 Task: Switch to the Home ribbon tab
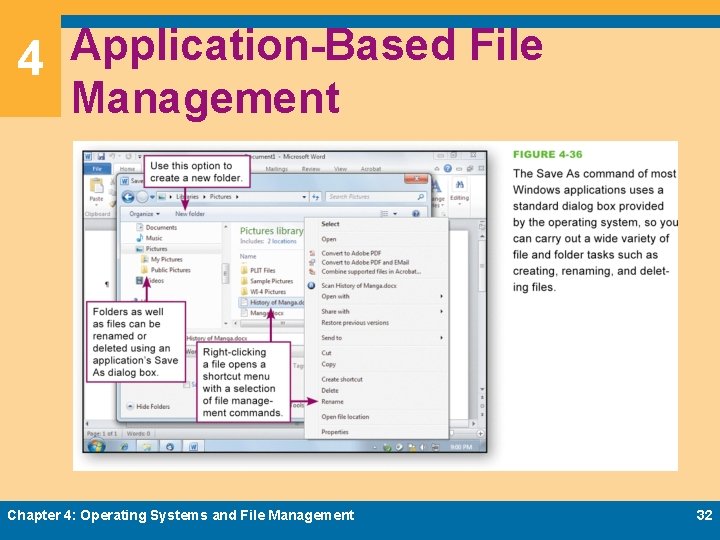(127, 169)
